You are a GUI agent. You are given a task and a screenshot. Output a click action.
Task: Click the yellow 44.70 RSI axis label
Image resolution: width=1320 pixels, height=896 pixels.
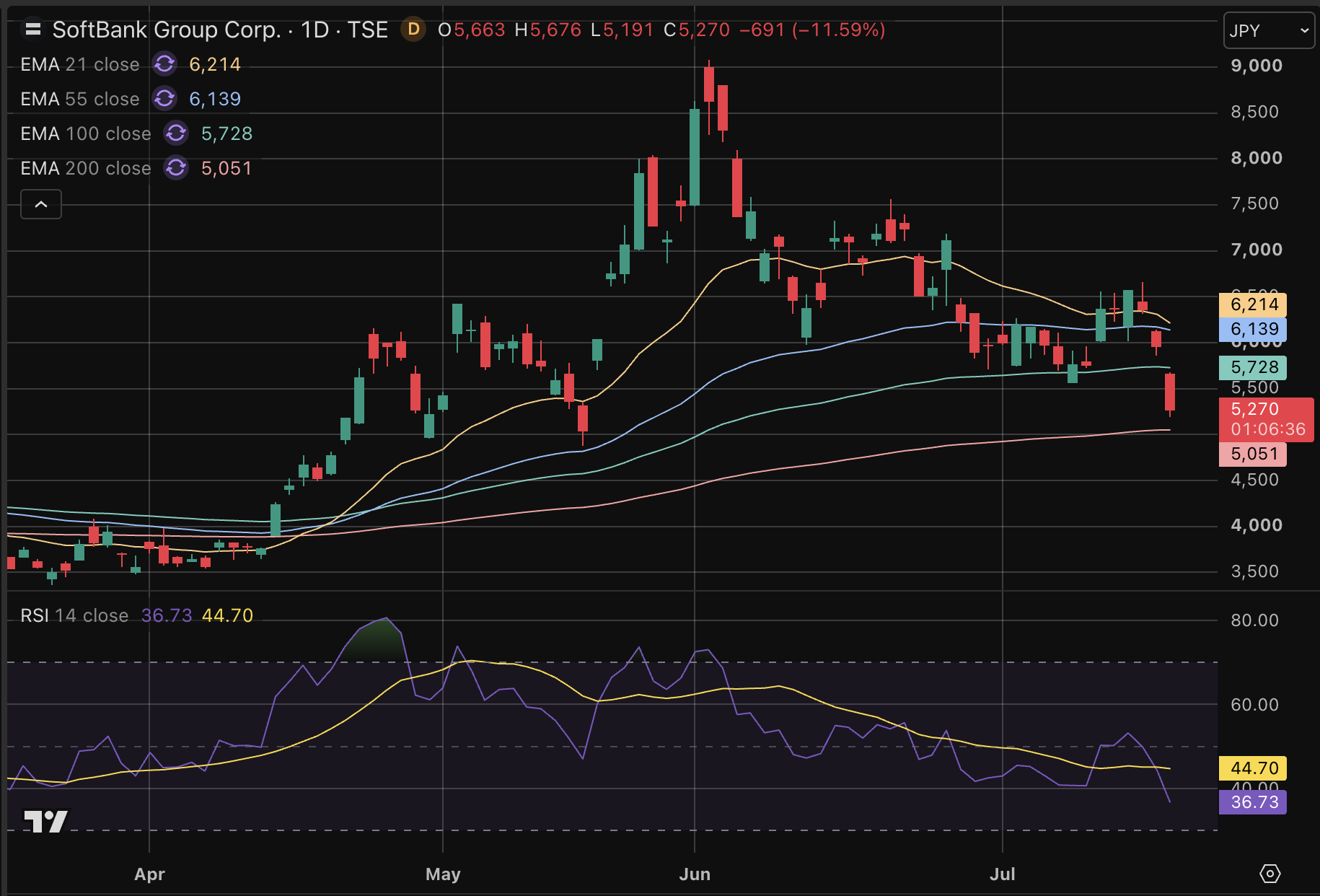click(1253, 768)
